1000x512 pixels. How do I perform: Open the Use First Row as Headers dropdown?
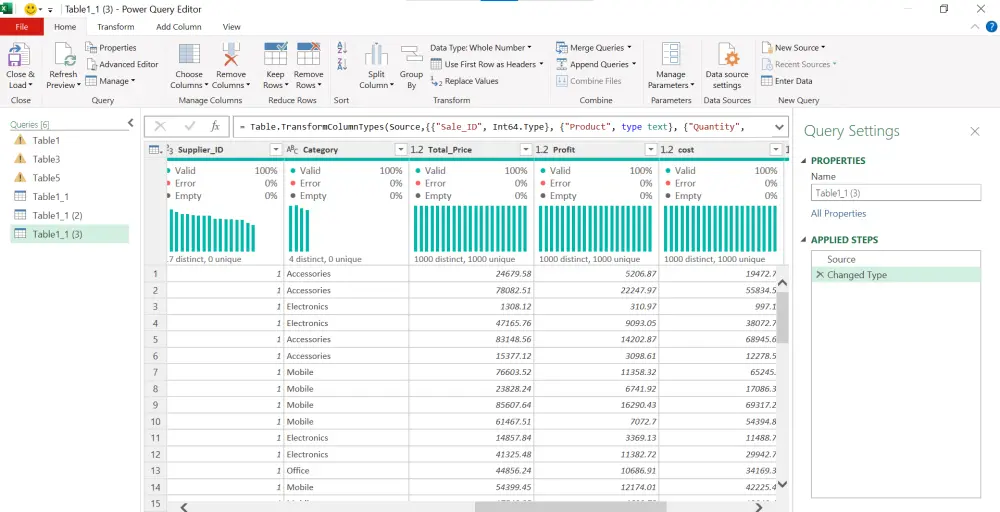(487, 64)
